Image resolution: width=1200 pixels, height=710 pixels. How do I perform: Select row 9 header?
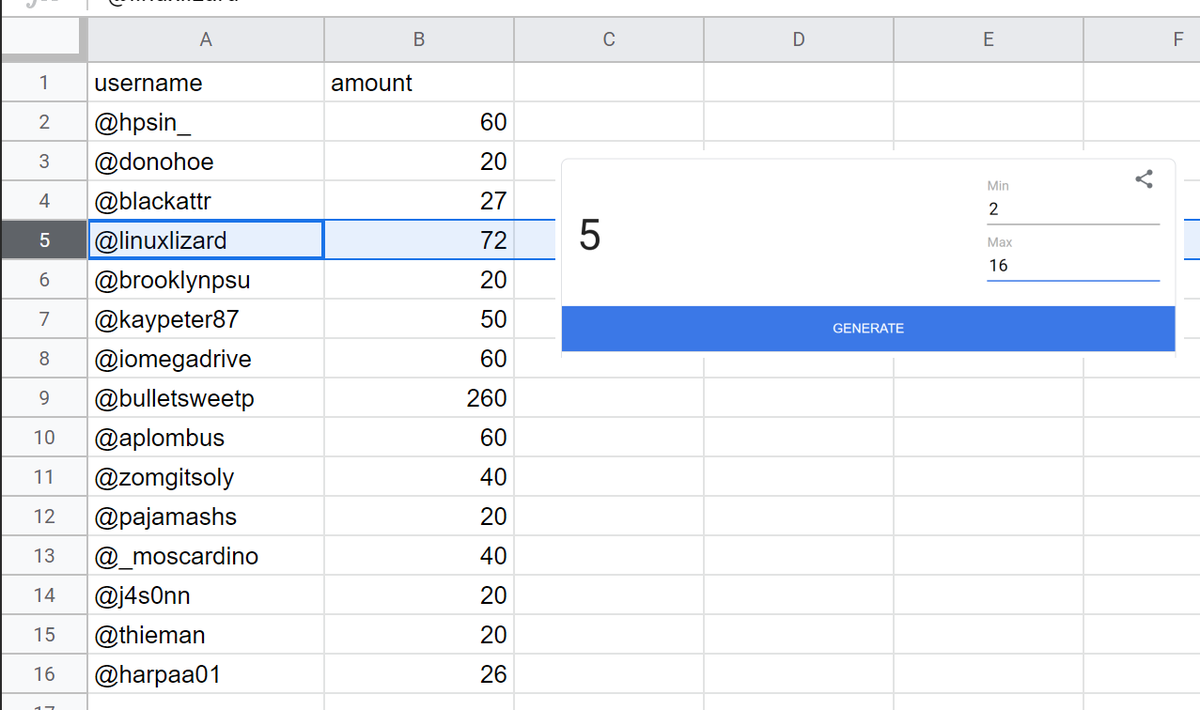pos(44,399)
